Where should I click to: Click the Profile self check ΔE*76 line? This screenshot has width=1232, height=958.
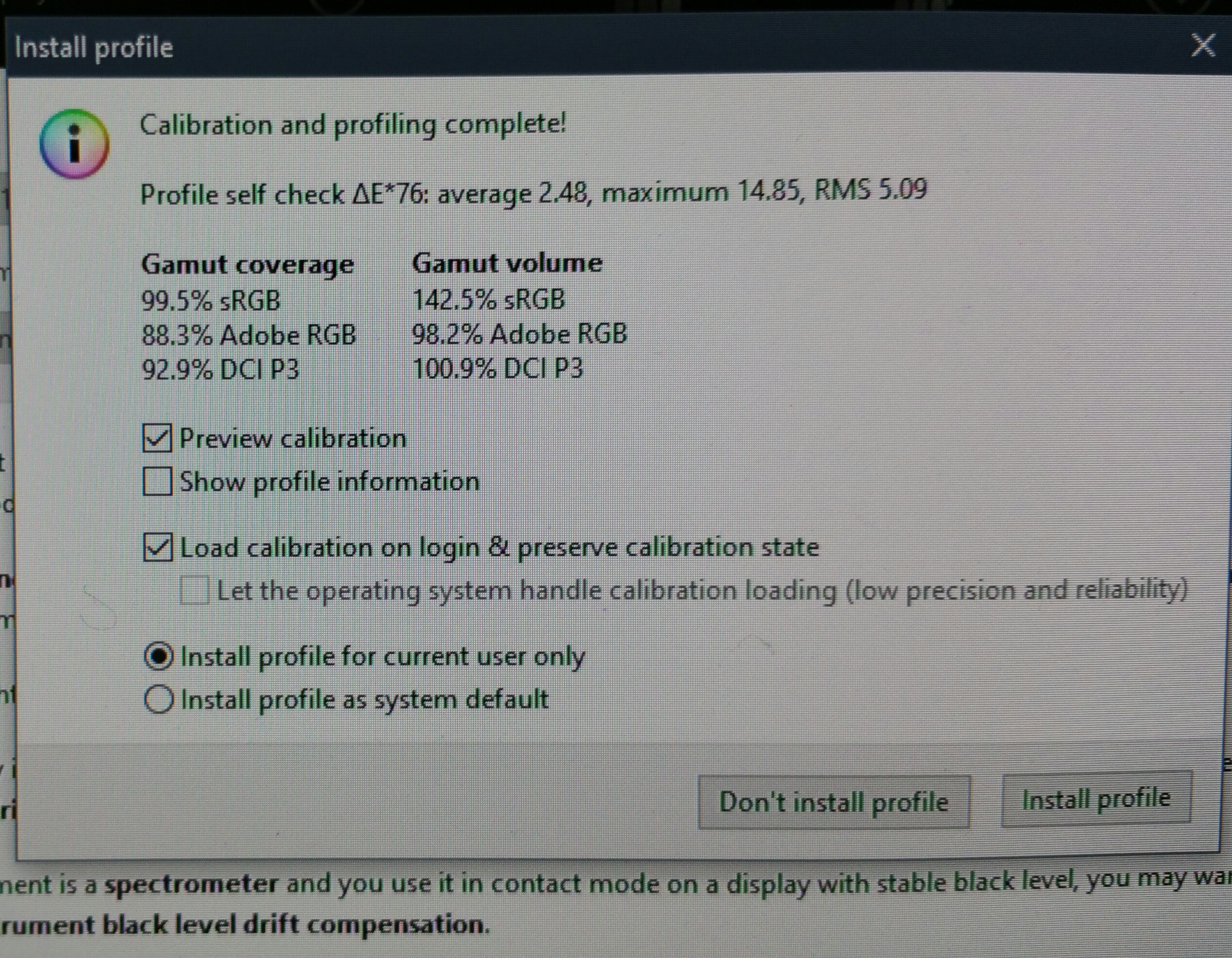pos(533,193)
